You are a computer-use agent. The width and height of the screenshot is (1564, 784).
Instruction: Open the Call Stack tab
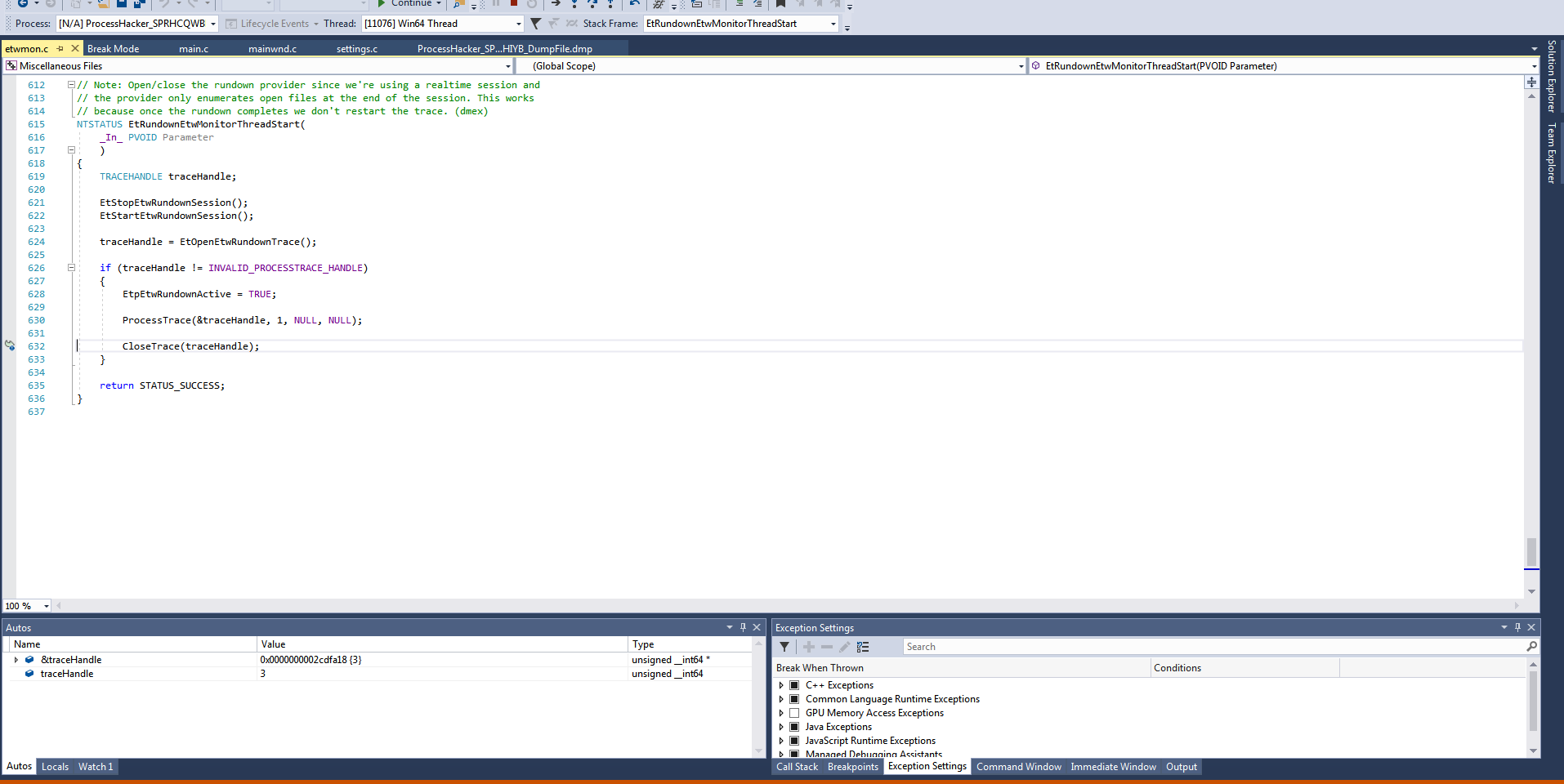point(797,767)
